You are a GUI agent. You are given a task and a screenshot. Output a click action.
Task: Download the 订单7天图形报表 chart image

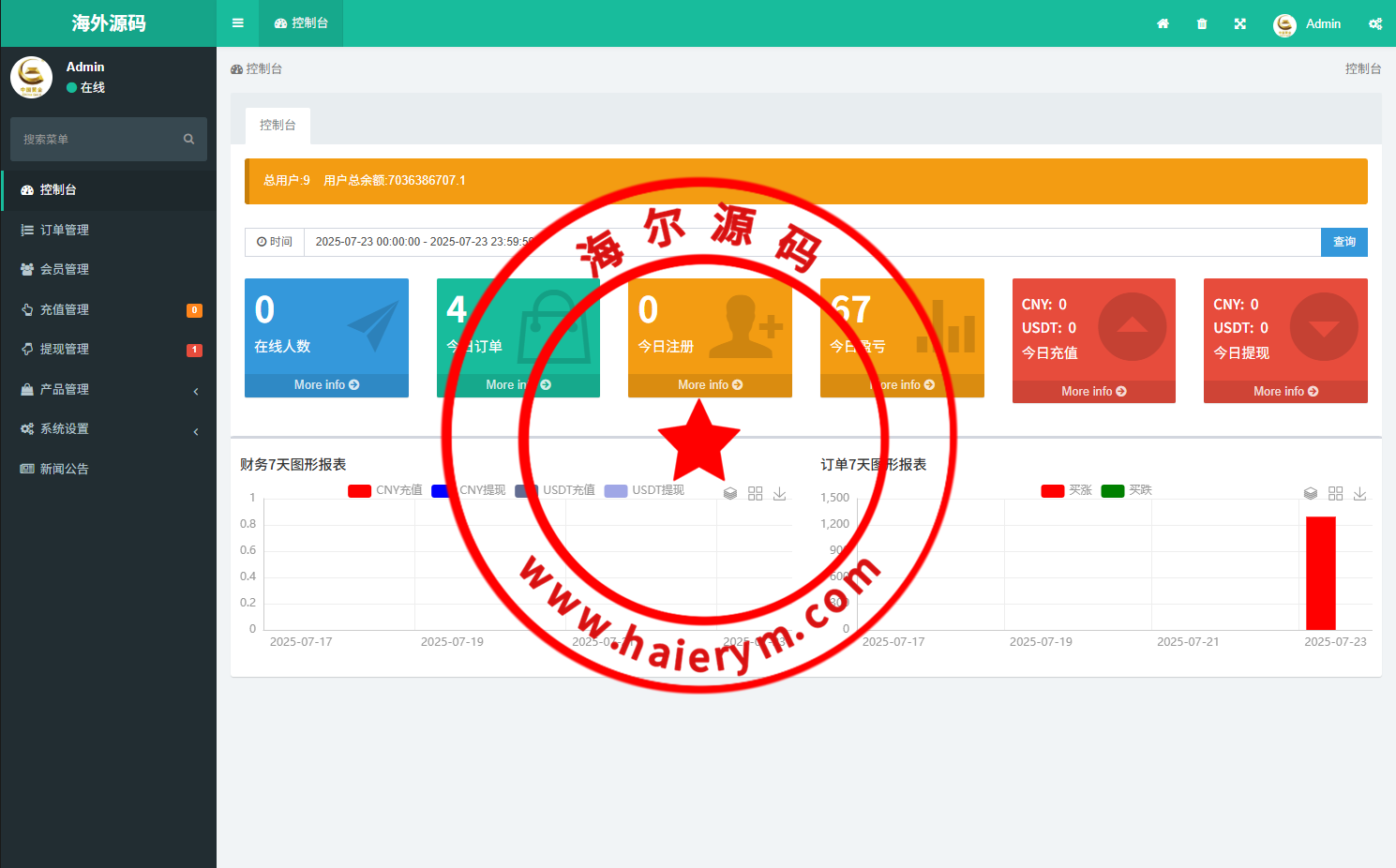(x=1360, y=493)
